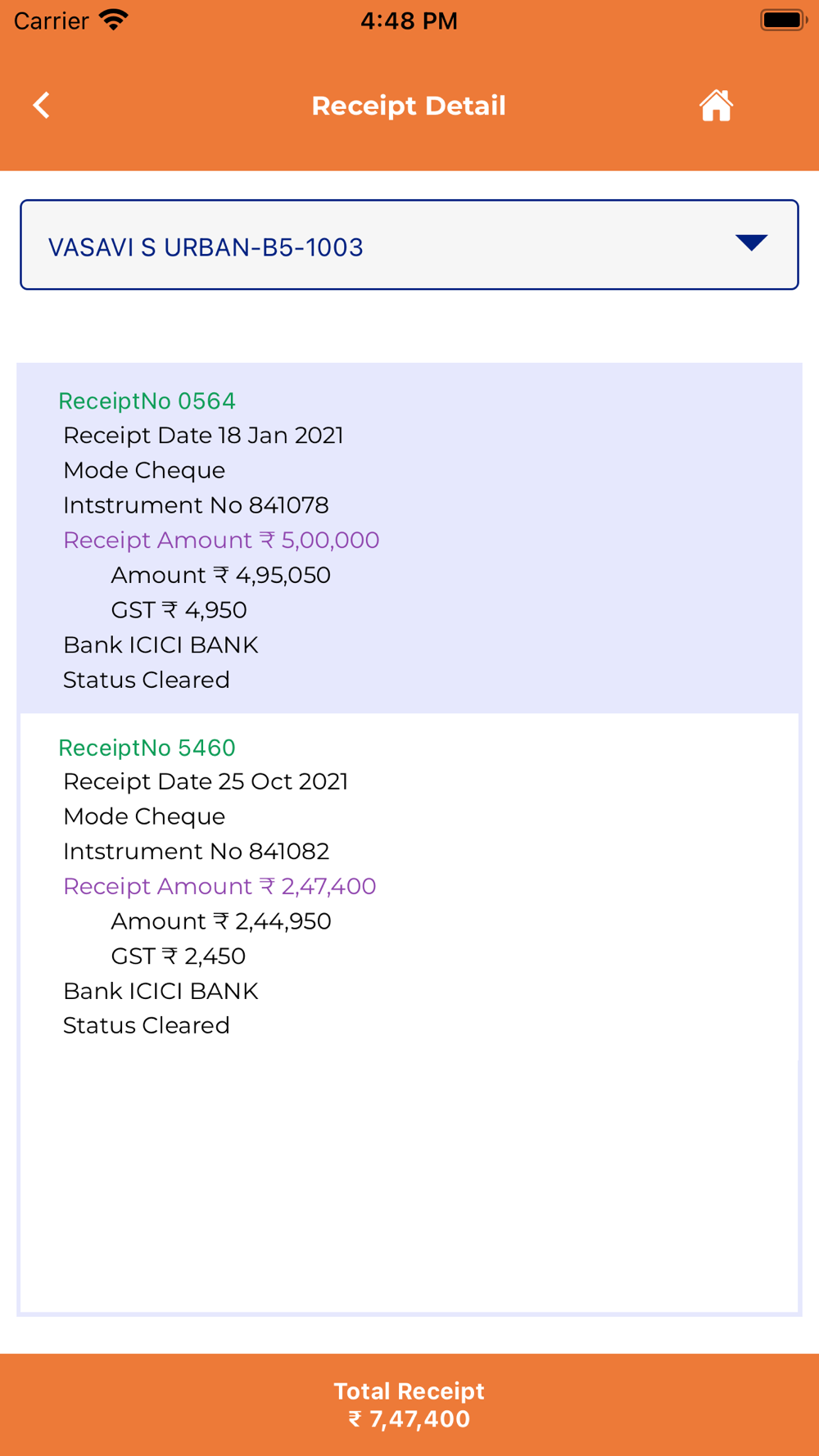Tap the Wi-Fi status icon
Viewport: 819px width, 1456px height.
tap(114, 20)
